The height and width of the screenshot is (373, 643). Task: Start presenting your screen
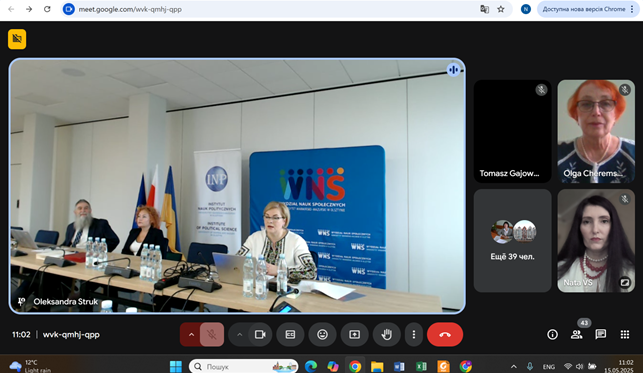[354, 334]
